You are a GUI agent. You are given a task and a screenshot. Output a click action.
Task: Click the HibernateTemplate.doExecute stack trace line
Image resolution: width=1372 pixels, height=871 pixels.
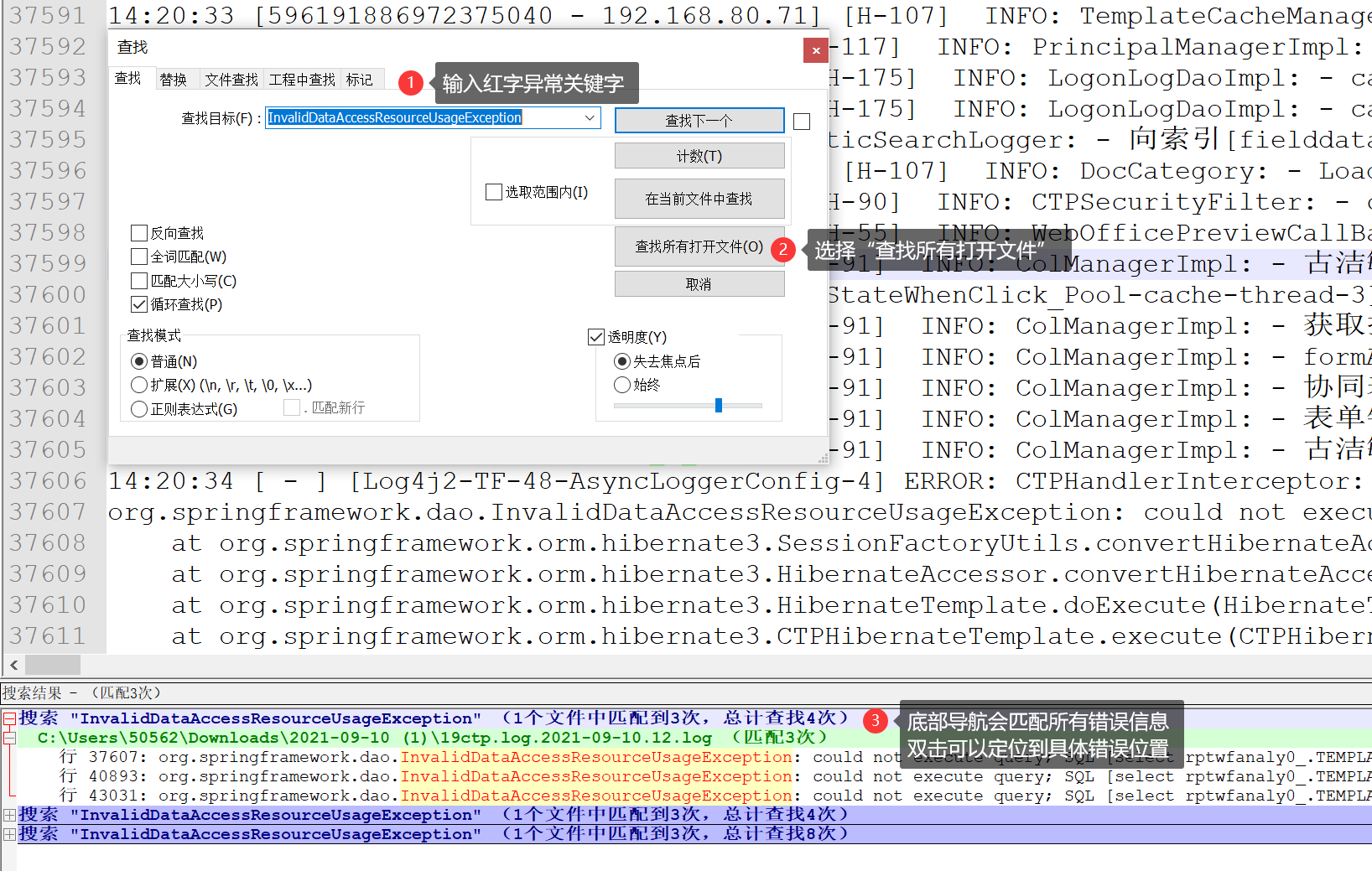coord(772,605)
